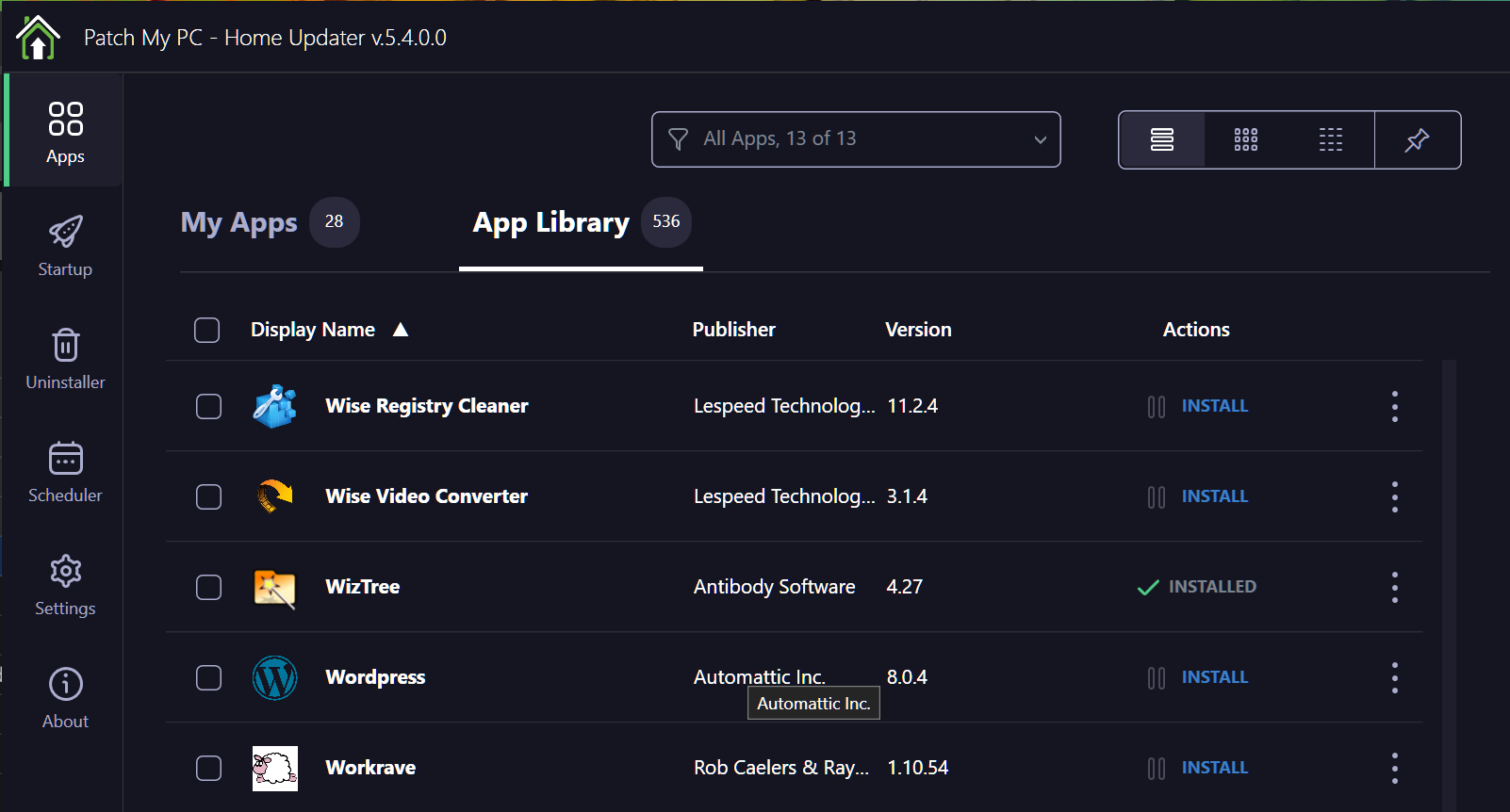Open more options menu for Wordpress
1510x812 pixels.
coord(1394,677)
